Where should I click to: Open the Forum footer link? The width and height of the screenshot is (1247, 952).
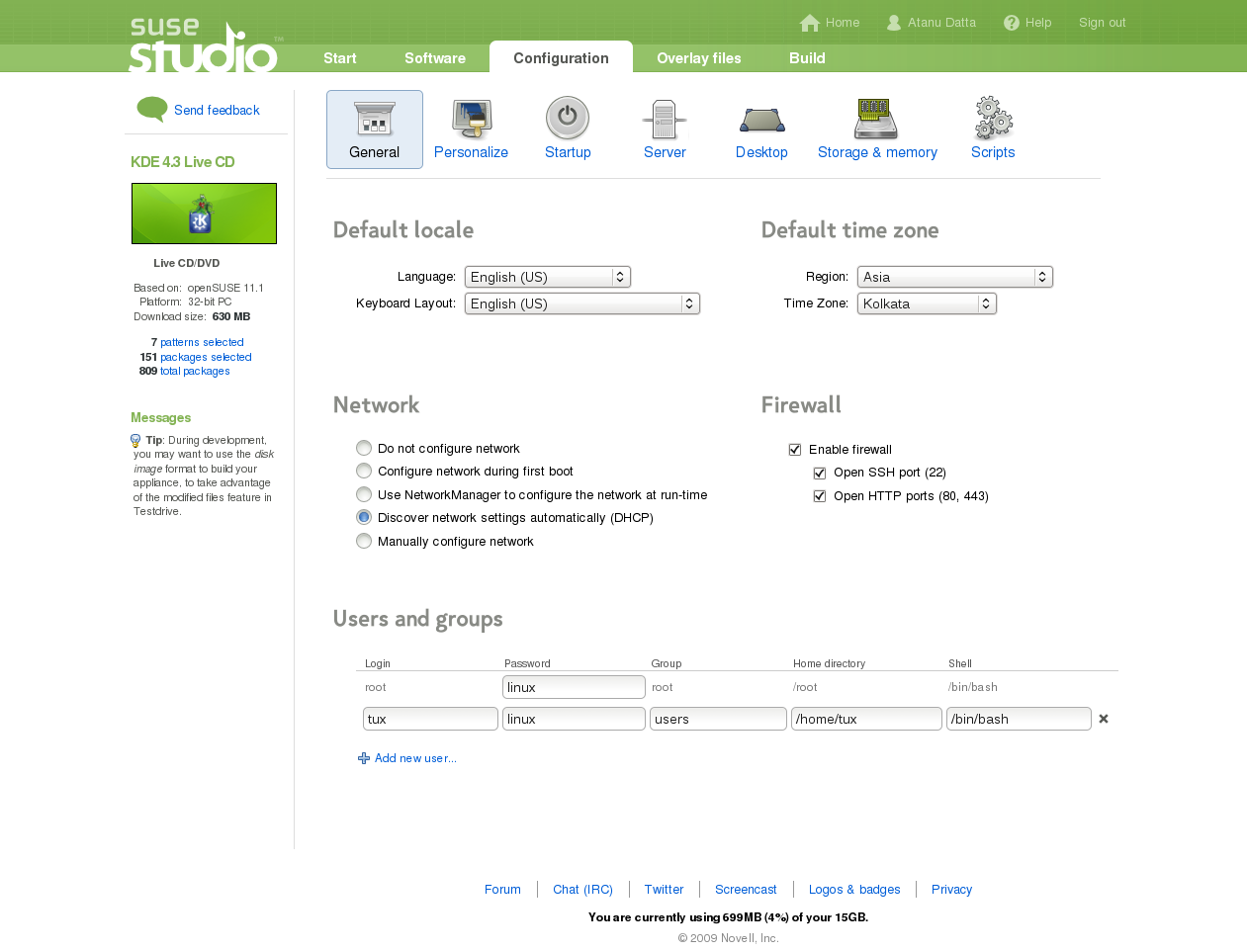pos(502,890)
